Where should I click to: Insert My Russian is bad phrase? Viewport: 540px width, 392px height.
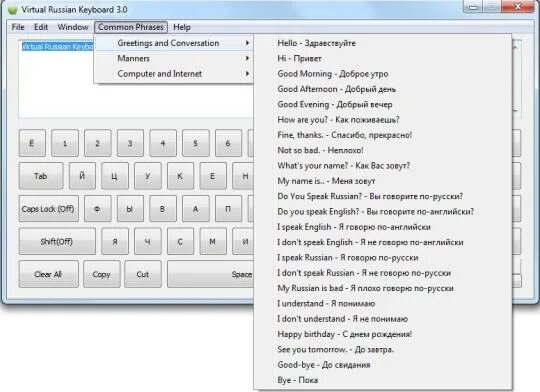click(x=382, y=288)
